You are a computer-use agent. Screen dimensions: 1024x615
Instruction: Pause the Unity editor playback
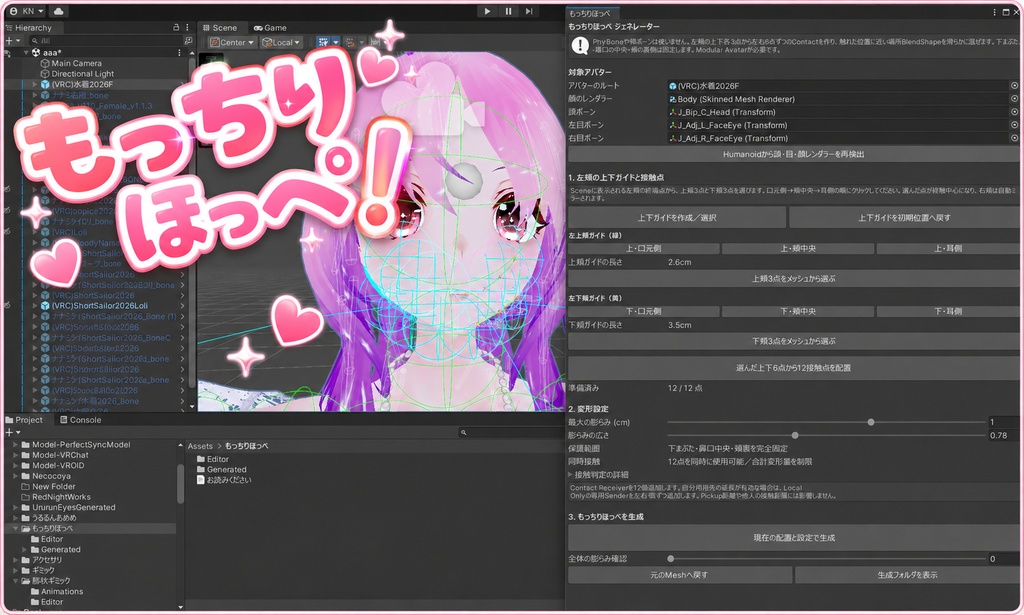point(508,11)
